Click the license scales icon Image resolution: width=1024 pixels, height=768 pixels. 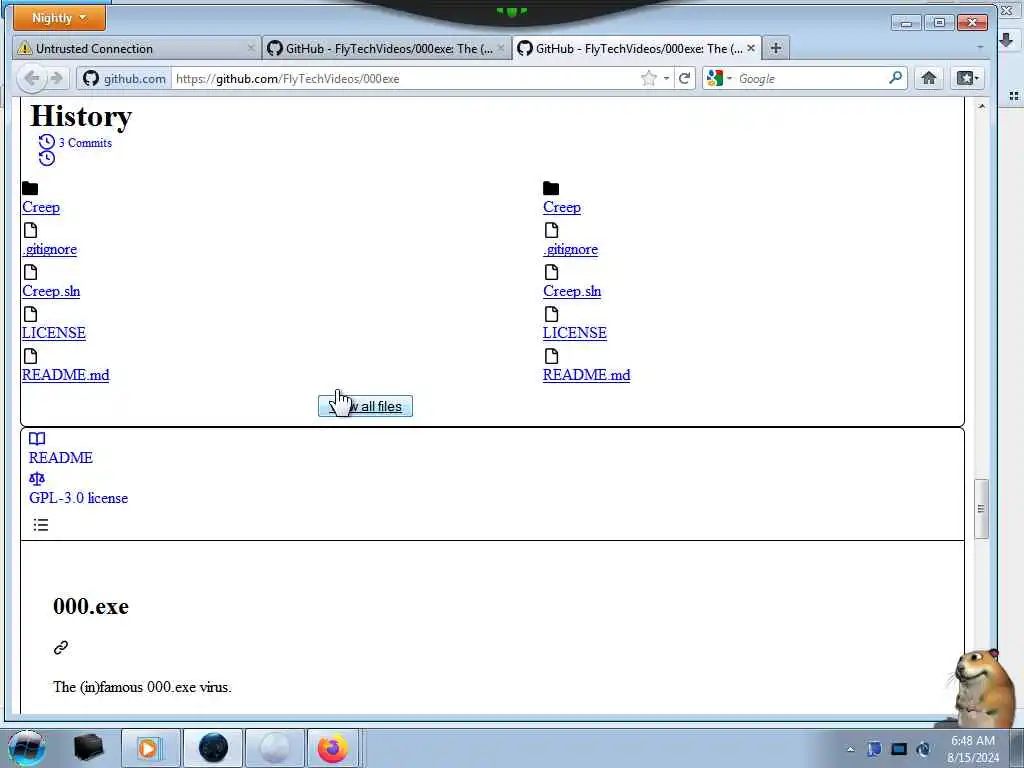coord(37,479)
